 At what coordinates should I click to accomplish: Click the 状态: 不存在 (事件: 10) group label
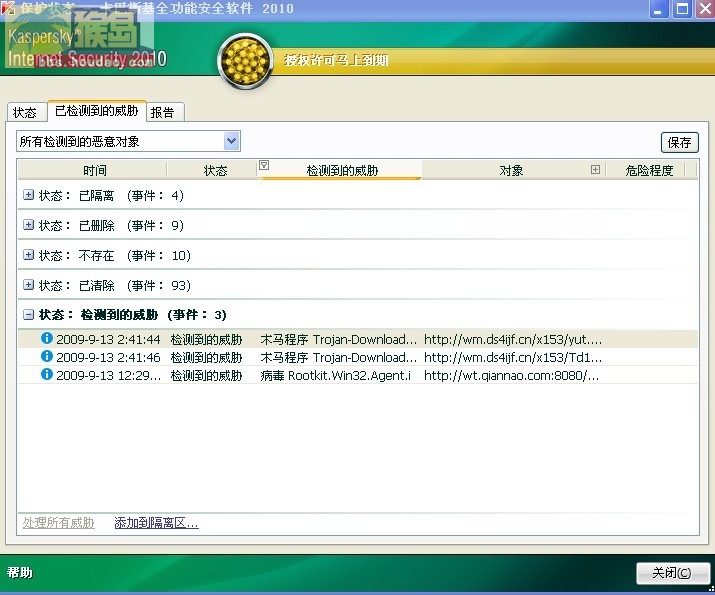(114, 255)
